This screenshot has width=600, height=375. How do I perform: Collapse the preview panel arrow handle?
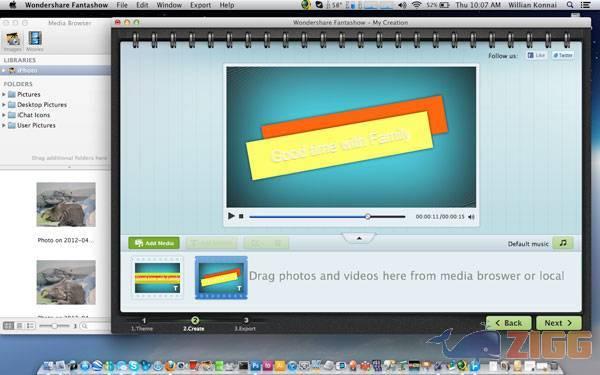[x=359, y=238]
